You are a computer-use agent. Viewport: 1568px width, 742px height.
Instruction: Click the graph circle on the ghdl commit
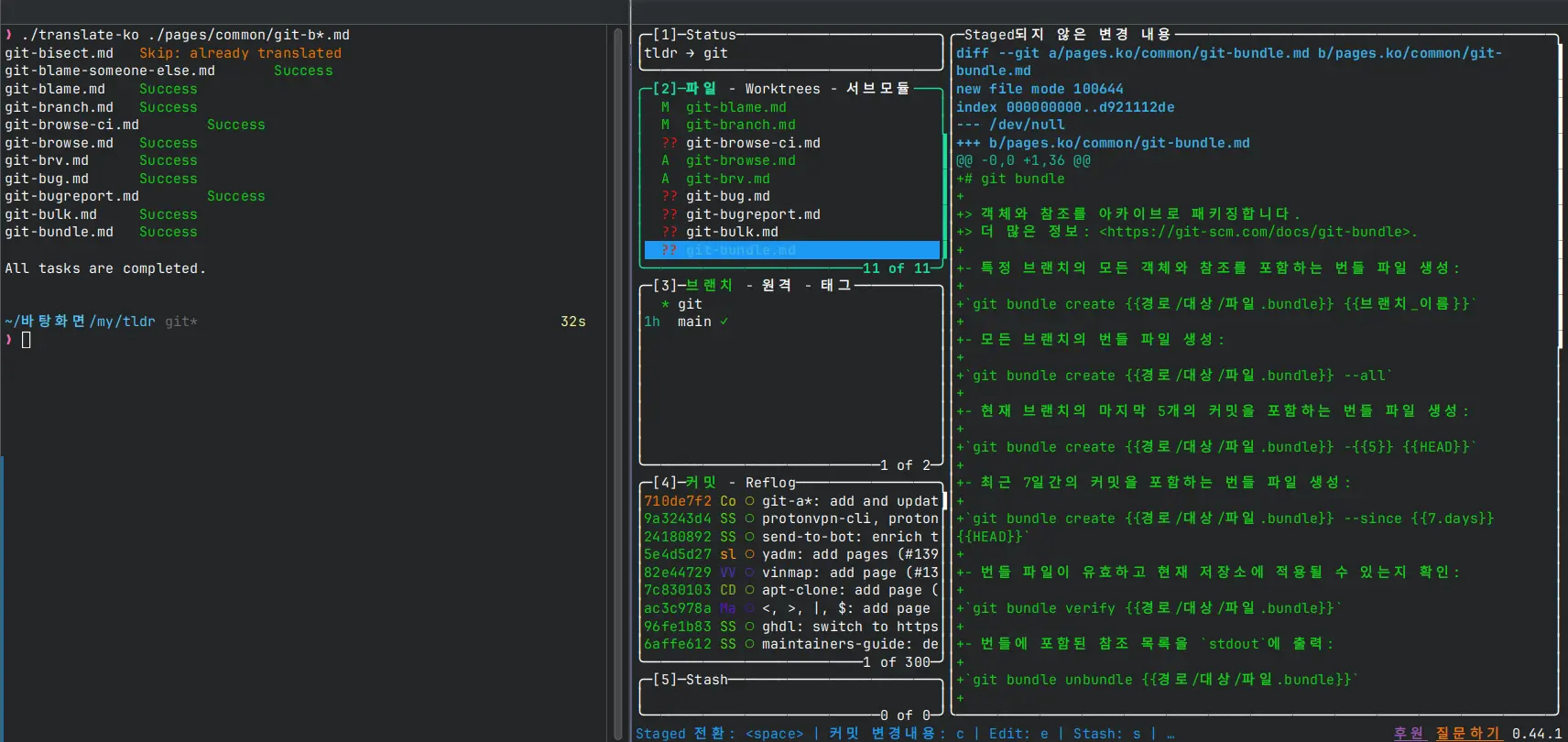tap(749, 627)
